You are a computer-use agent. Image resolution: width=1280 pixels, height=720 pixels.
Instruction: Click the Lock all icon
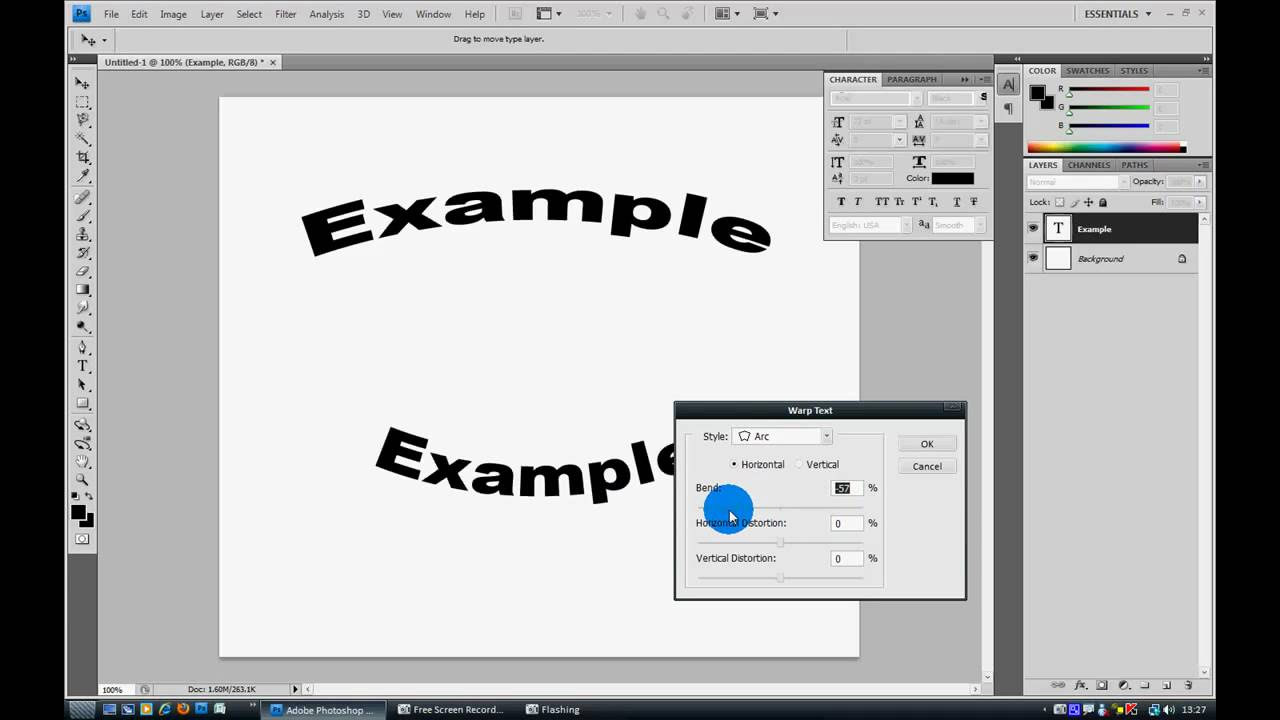click(1101, 202)
